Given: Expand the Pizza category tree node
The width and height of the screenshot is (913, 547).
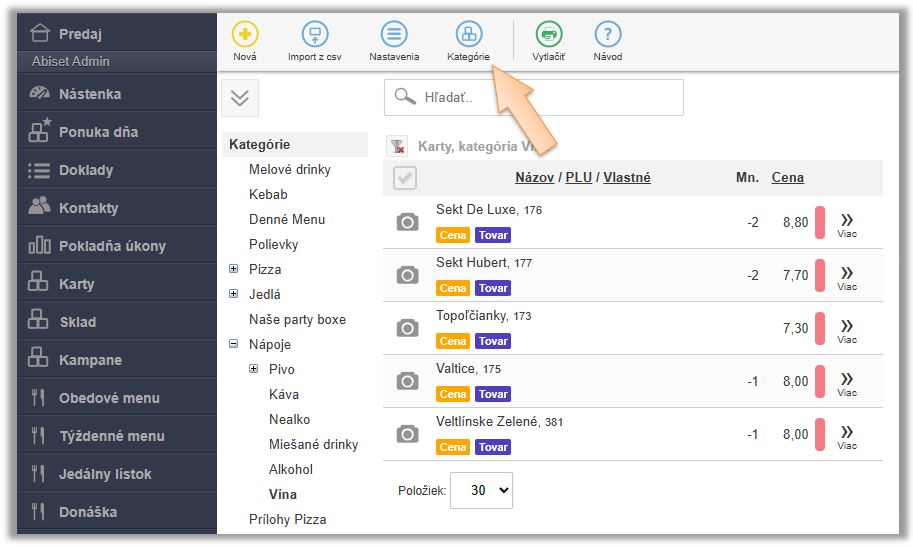Looking at the screenshot, I should coord(234,269).
